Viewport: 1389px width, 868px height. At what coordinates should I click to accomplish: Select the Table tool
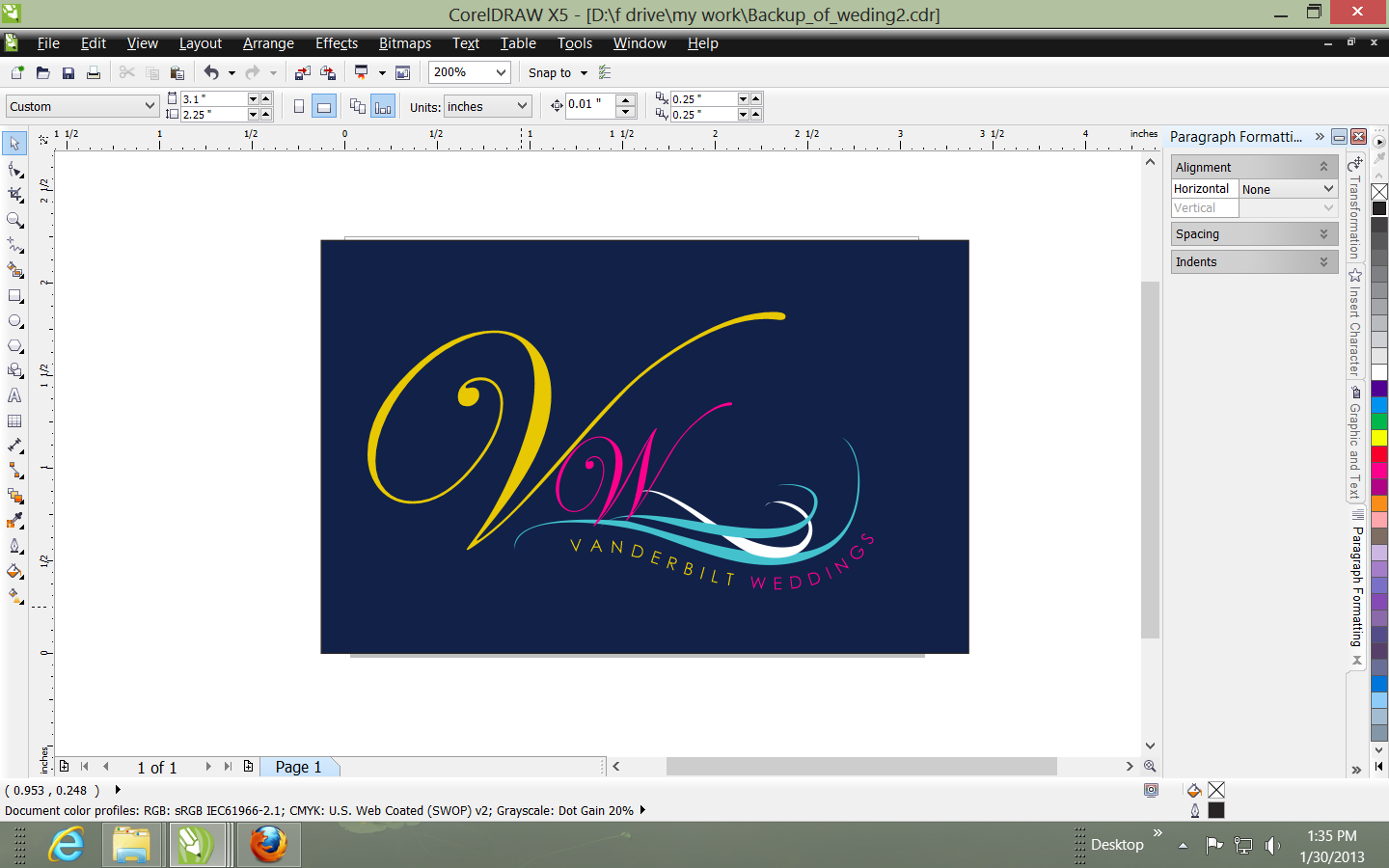coord(14,421)
